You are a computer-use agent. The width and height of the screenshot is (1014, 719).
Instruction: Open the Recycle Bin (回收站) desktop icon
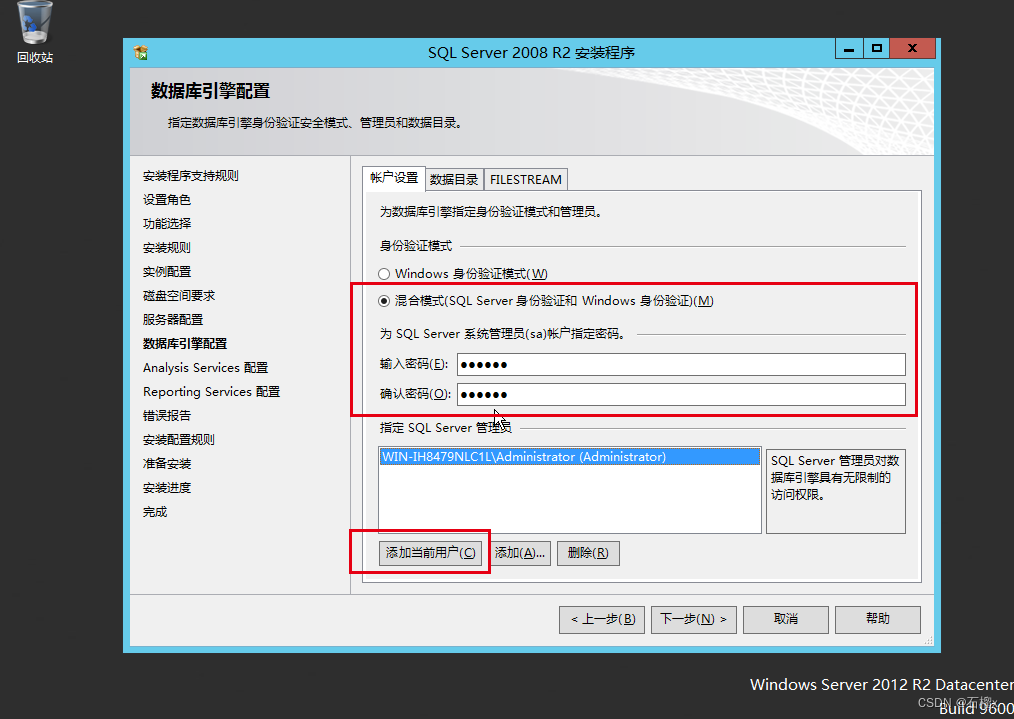click(35, 32)
